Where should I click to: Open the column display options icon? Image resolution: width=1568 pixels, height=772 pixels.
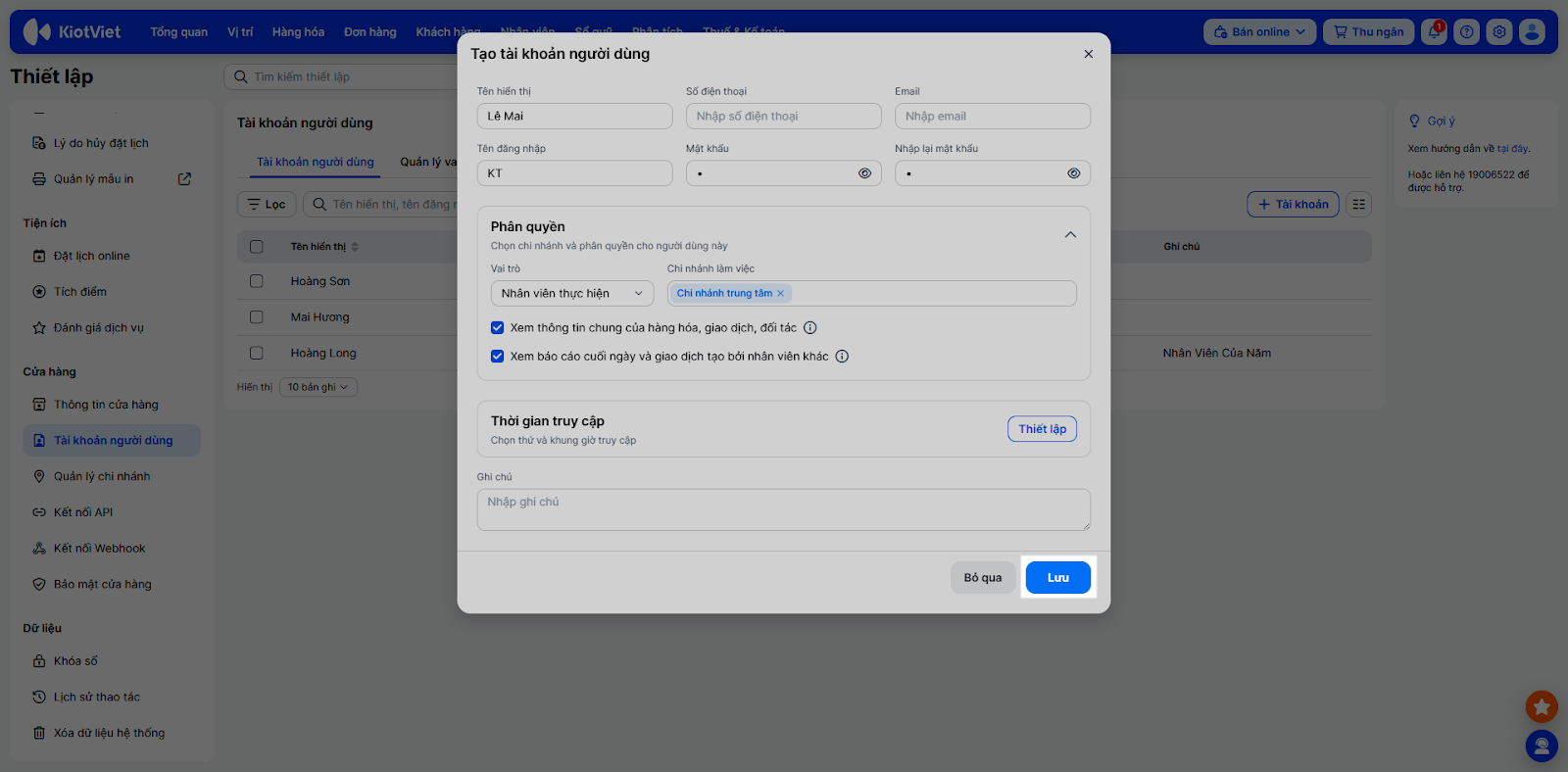tap(1358, 205)
